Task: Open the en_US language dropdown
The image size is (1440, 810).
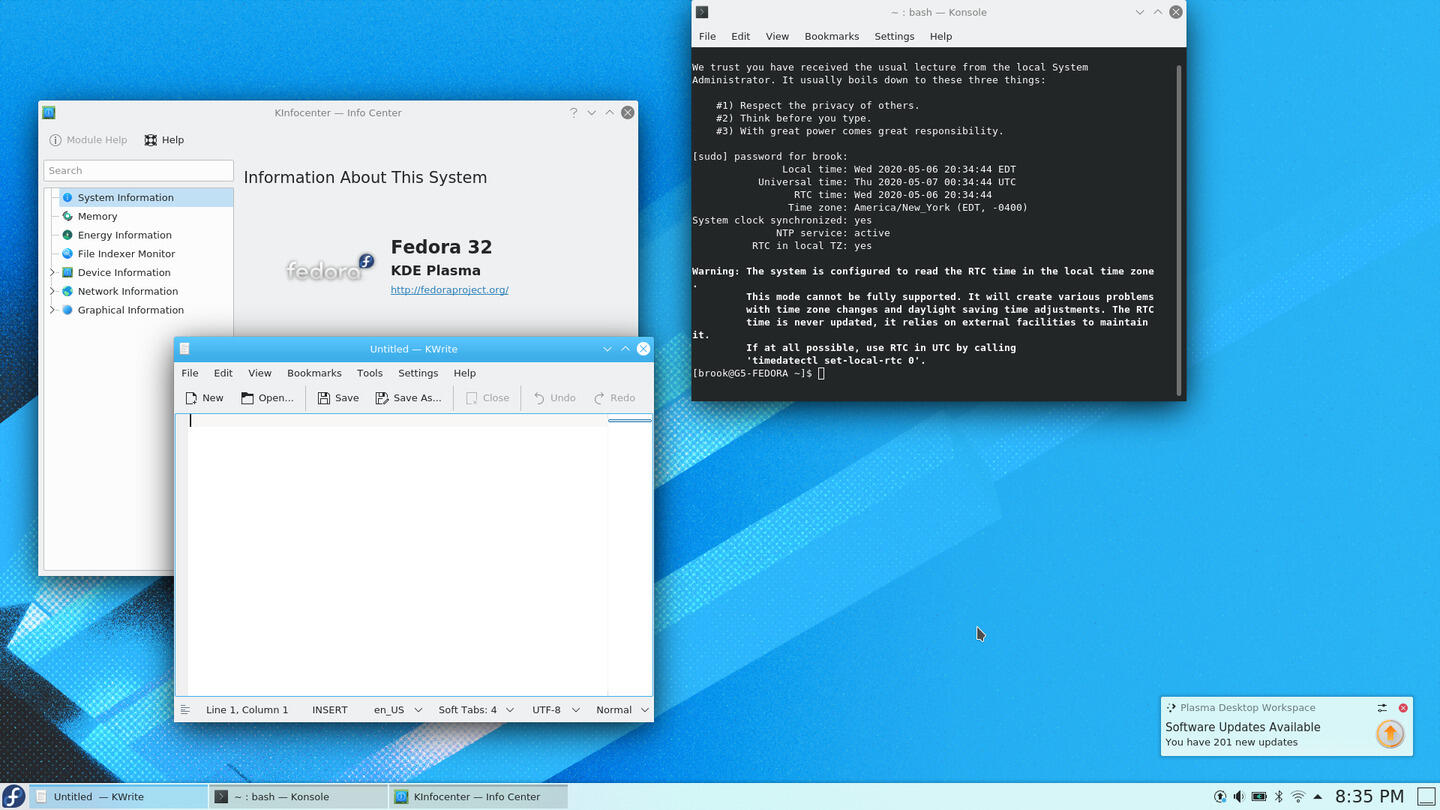Action: coord(397,710)
